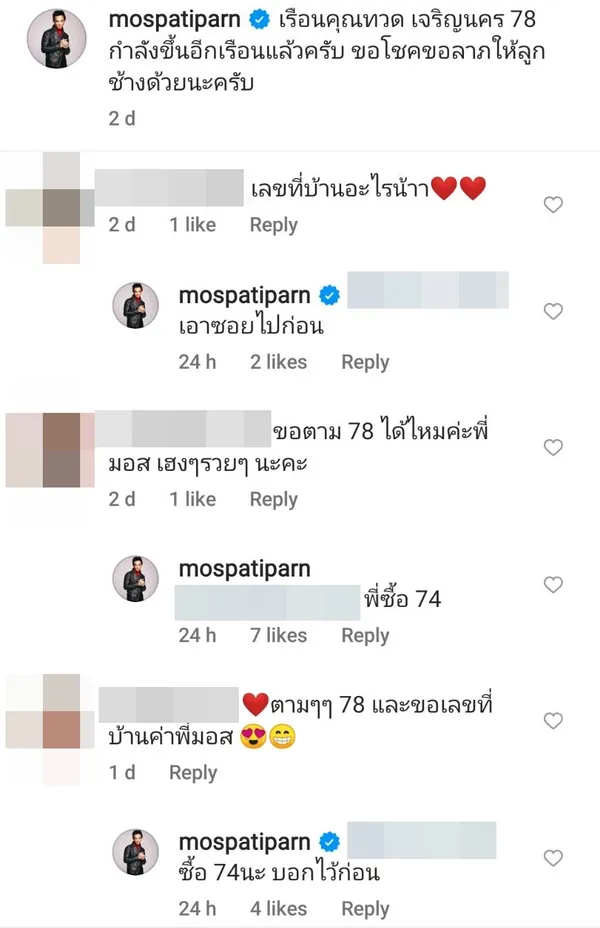Like mospatiparn's reply ซื้อ 74นะ บอกไว้ก่อน
600x928 pixels.
tap(553, 858)
